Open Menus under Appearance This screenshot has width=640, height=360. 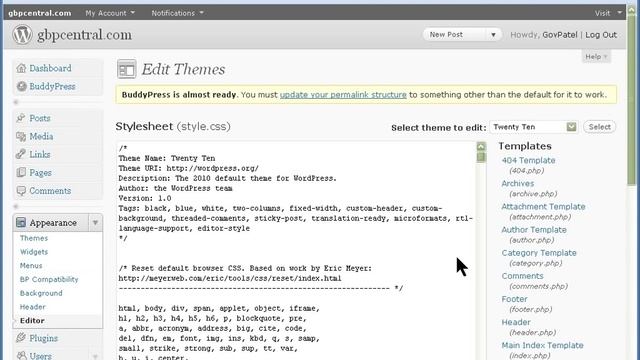(31, 266)
